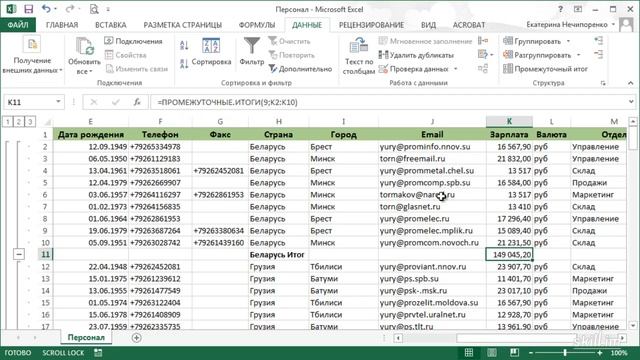Click vertical scrollbar down arrow
Image resolution: width=640 pixels, height=360 pixels.
(x=633, y=325)
